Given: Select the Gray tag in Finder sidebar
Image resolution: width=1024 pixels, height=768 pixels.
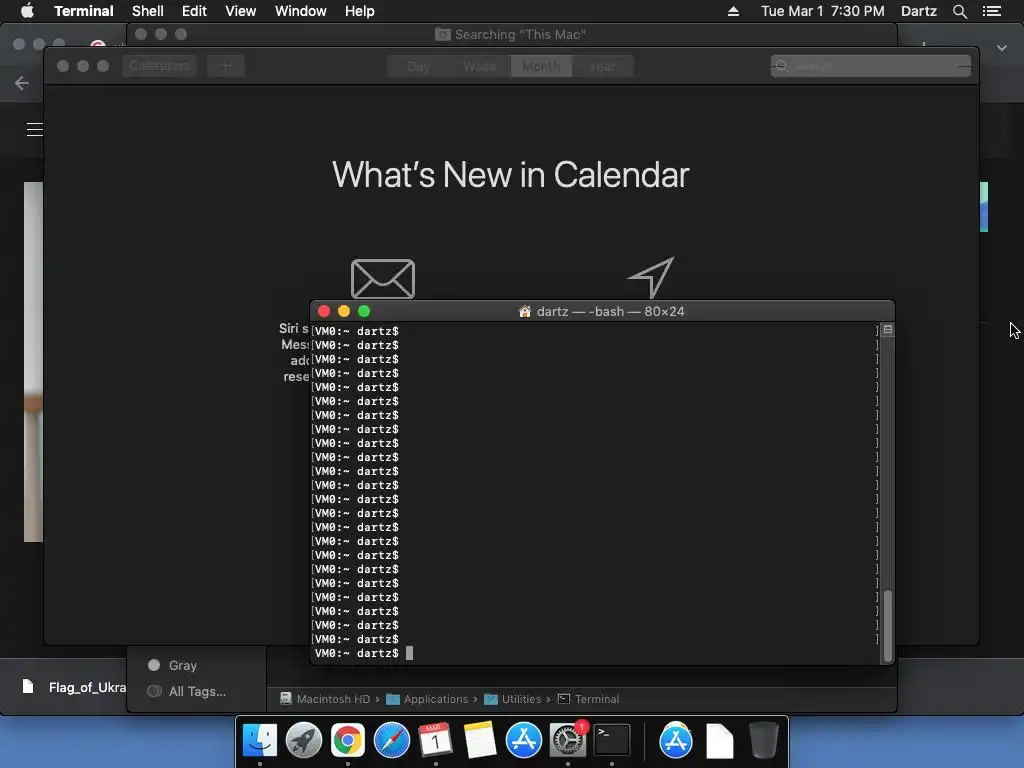Looking at the screenshot, I should coord(172,665).
